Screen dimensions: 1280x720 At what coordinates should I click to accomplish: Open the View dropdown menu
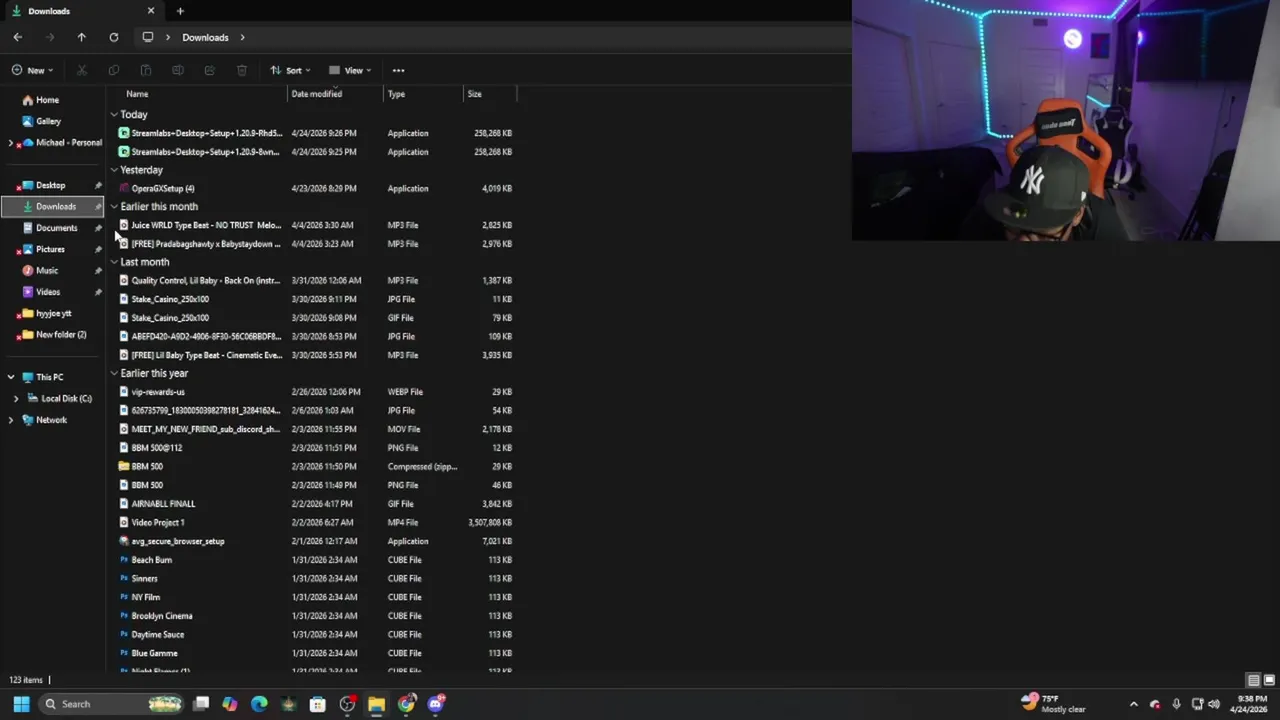point(350,70)
